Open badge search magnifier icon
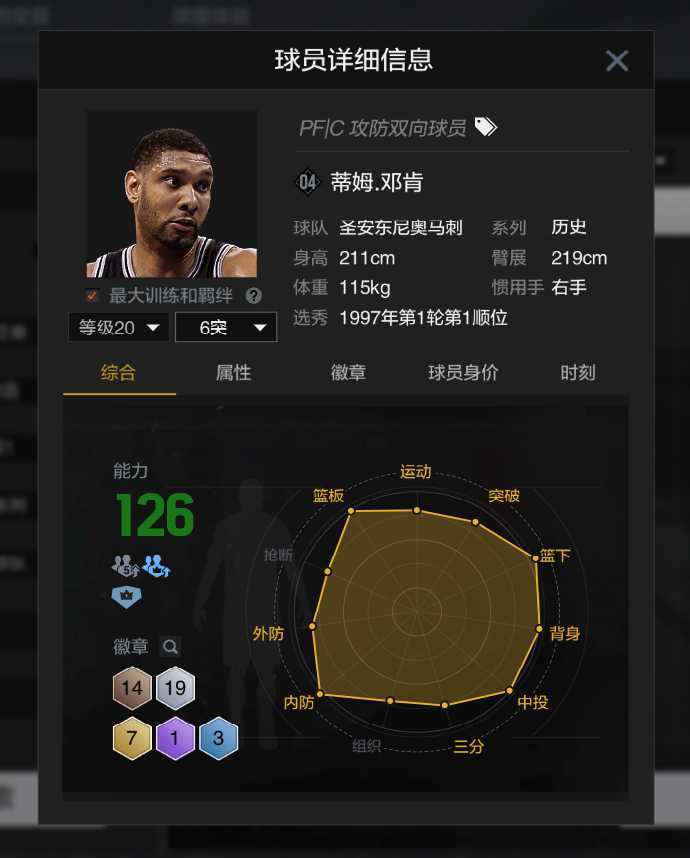Image resolution: width=690 pixels, height=858 pixels. click(x=170, y=647)
